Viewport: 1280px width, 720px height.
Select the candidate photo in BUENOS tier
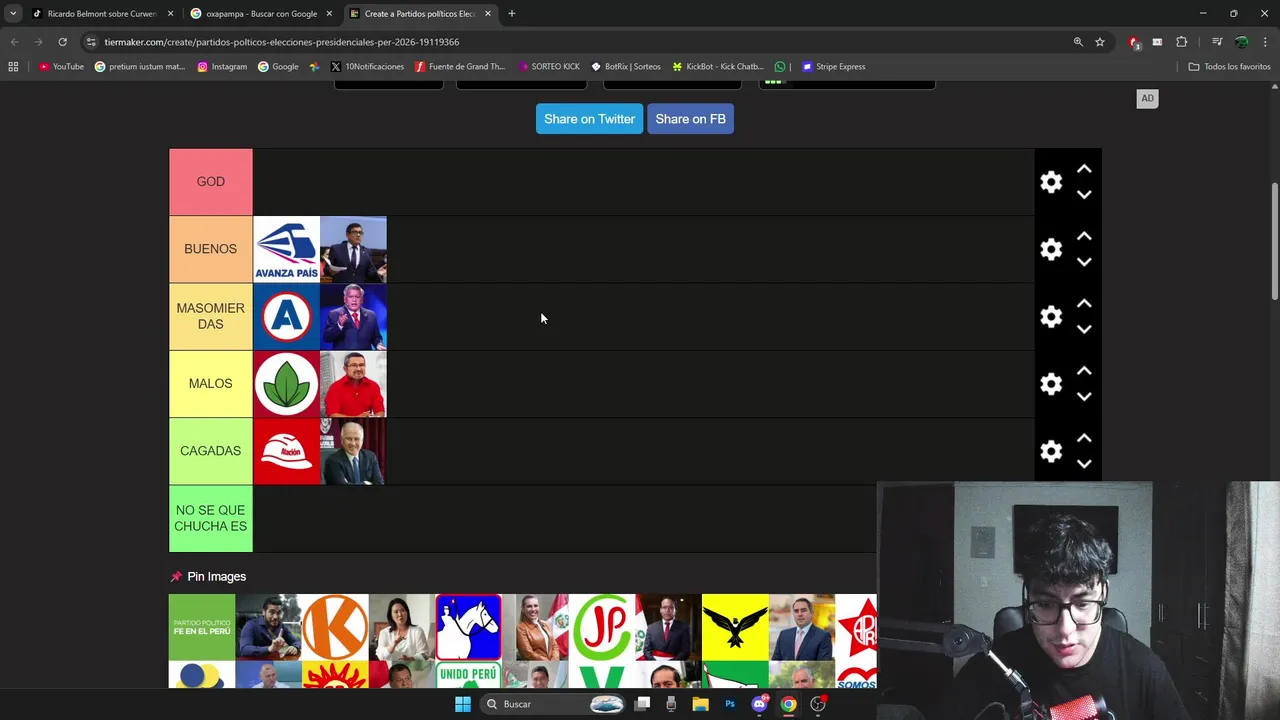[x=353, y=249]
